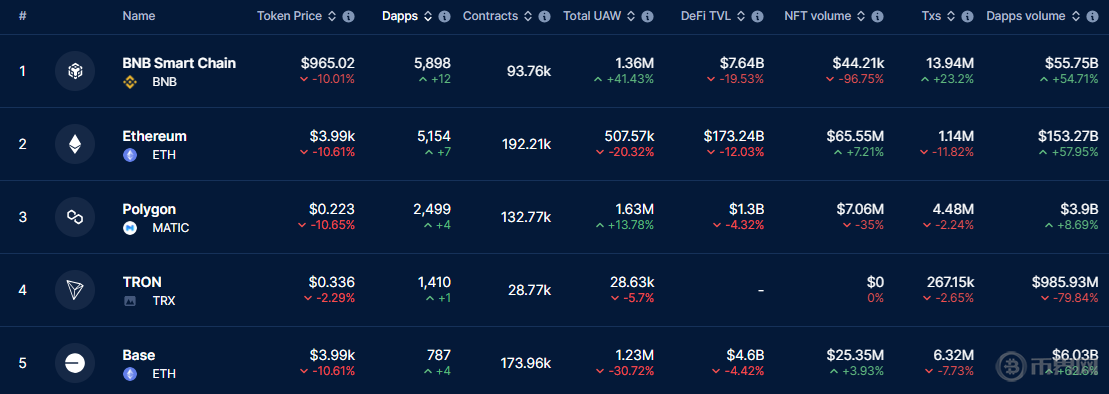This screenshot has width=1109, height=394.
Task: Show info tooltip for DeFi TVL
Action: [x=757, y=16]
